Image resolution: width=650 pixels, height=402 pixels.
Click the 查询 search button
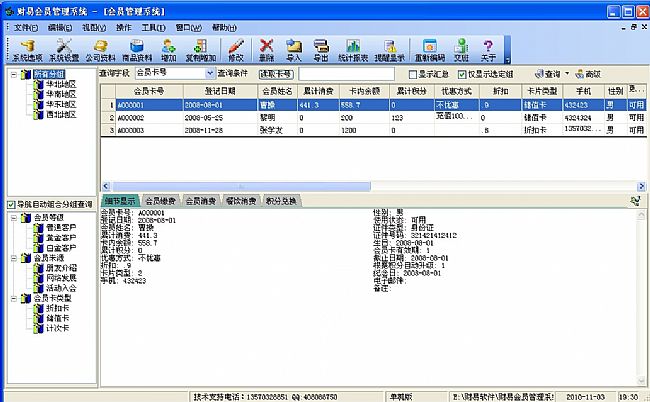click(548, 74)
